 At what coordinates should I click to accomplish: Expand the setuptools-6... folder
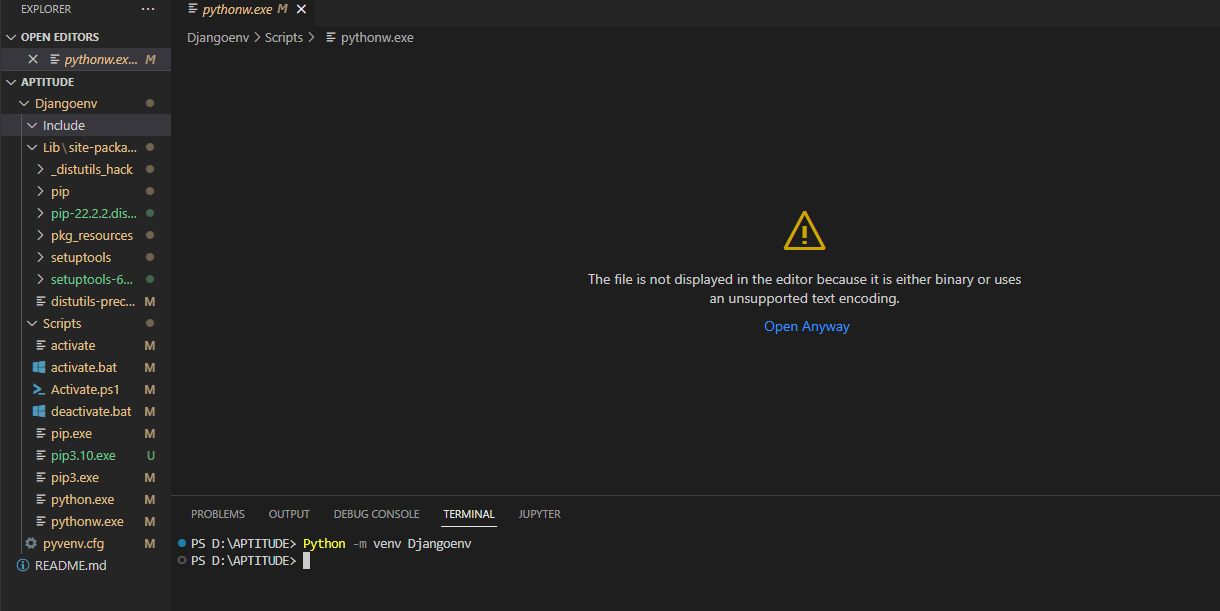coord(40,279)
